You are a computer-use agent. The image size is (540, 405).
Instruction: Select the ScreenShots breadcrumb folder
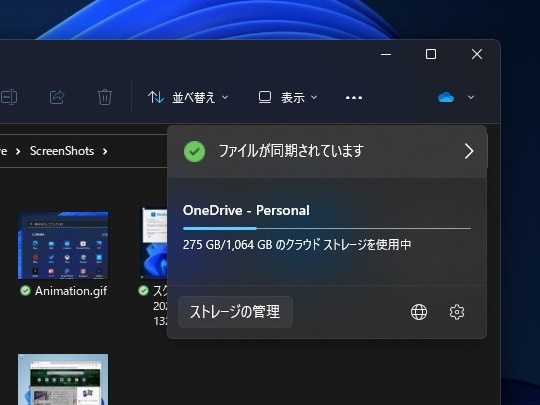(62, 151)
